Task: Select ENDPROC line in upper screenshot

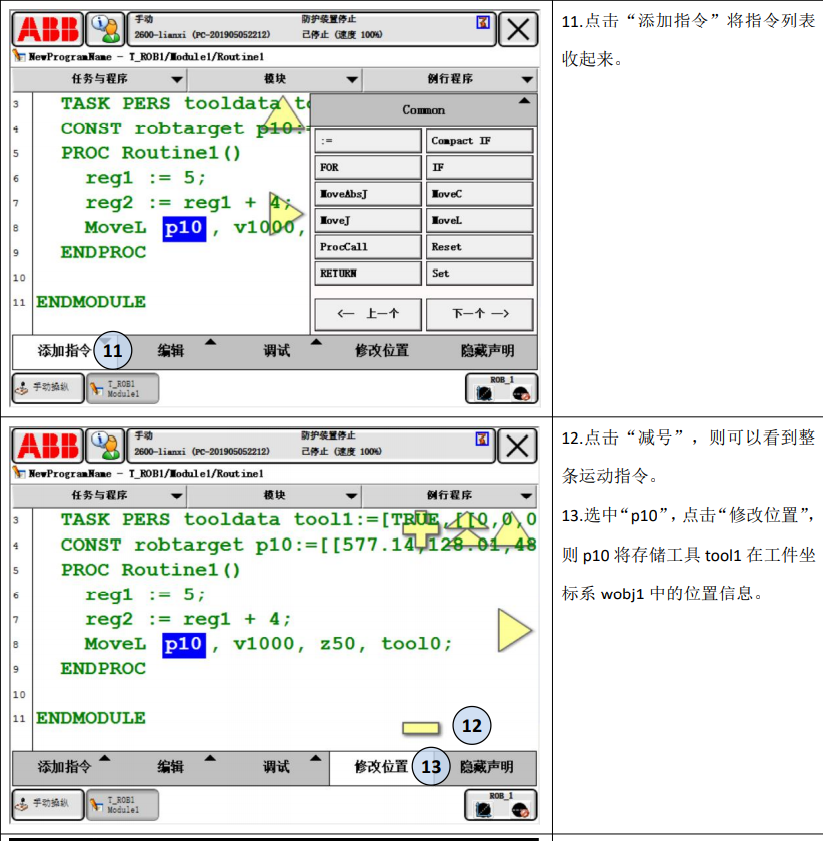Action: click(x=103, y=252)
